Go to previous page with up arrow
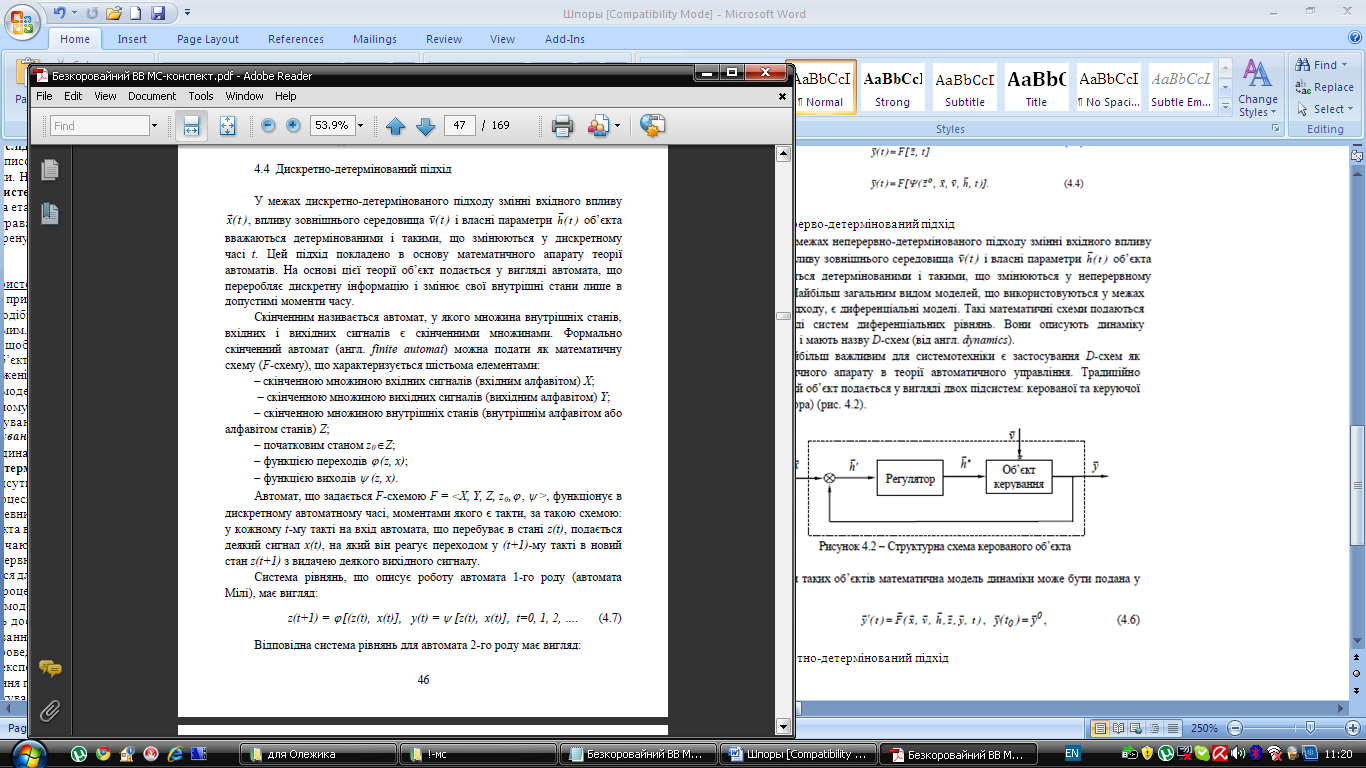The height and width of the screenshot is (768, 1366). point(395,126)
